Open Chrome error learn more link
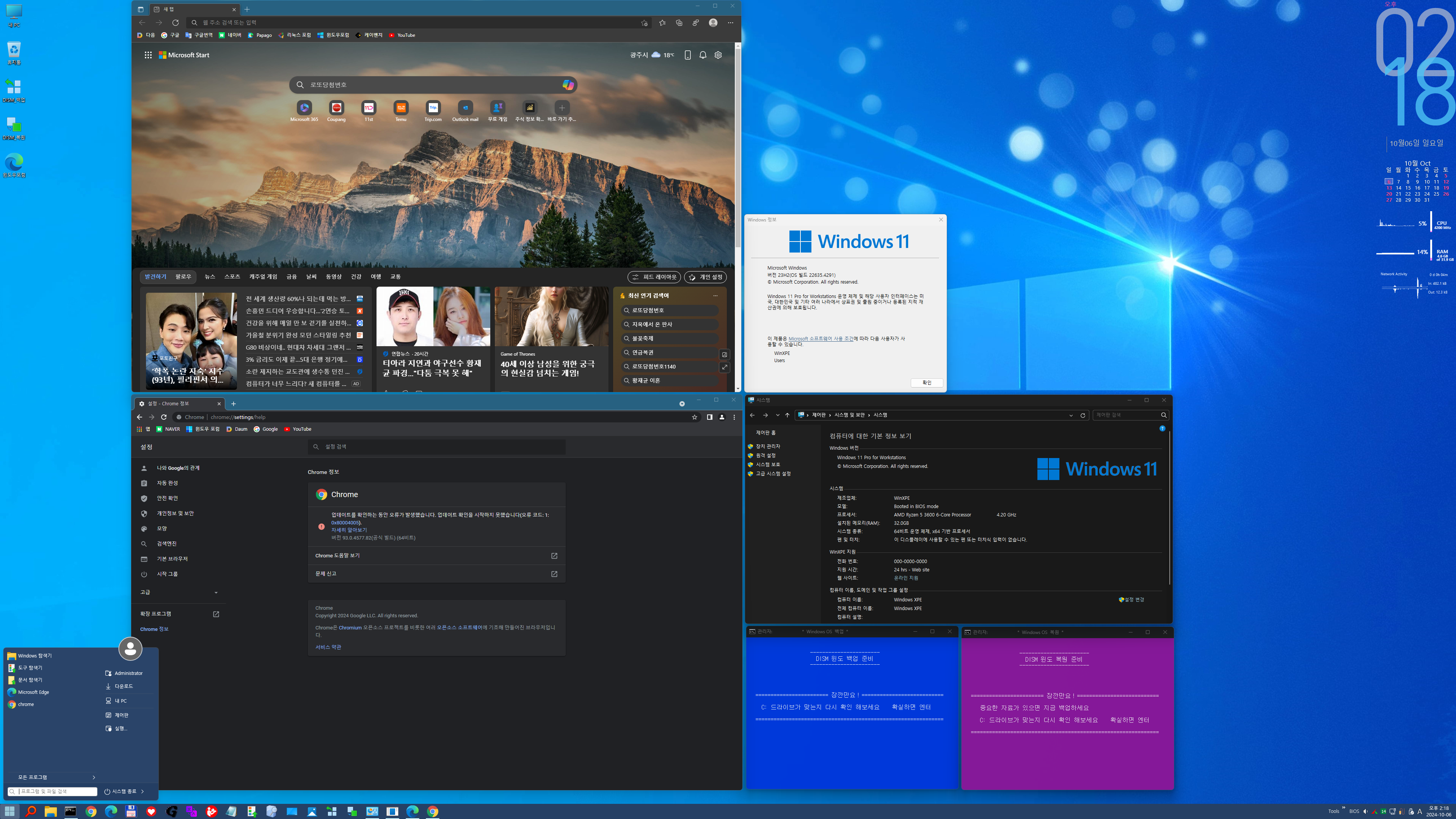 349,530
